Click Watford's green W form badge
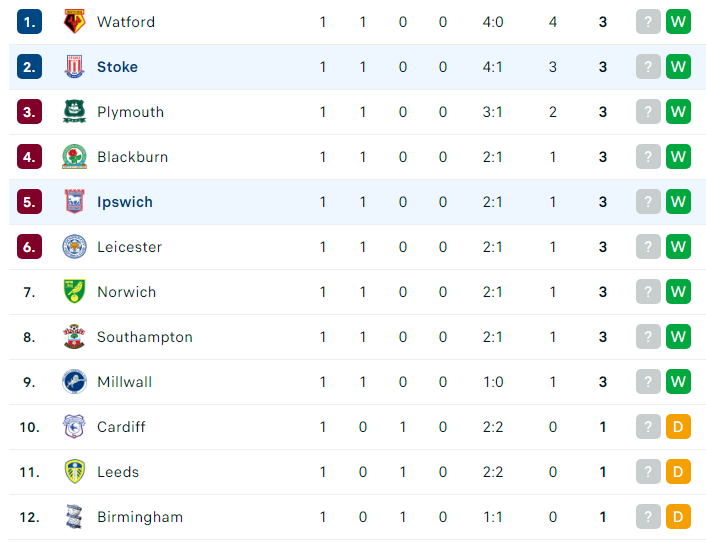Viewport: 706px width, 542px height. [678, 22]
